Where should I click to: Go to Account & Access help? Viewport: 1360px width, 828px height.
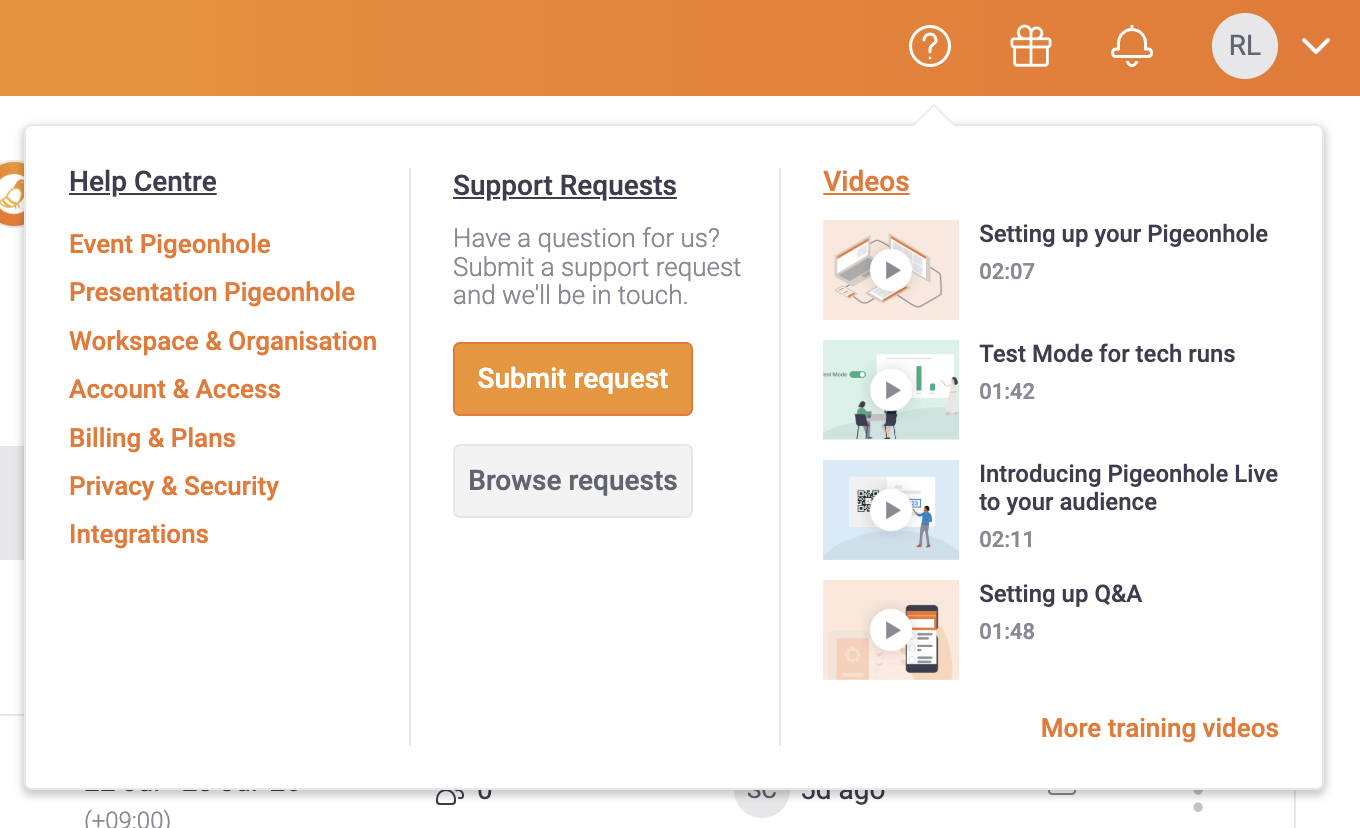(175, 389)
